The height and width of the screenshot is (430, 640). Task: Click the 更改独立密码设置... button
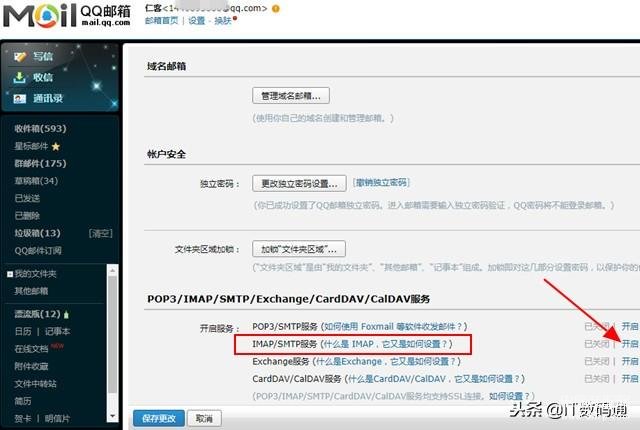click(x=299, y=184)
